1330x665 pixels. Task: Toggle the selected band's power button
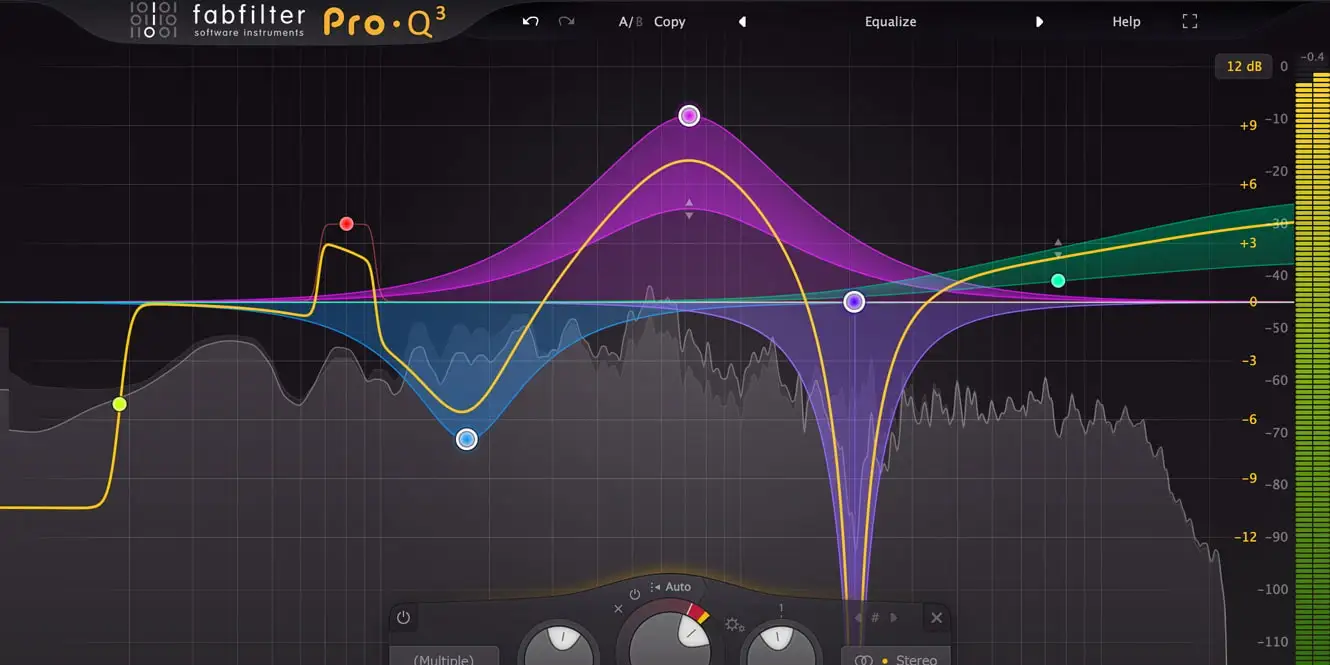coord(403,618)
